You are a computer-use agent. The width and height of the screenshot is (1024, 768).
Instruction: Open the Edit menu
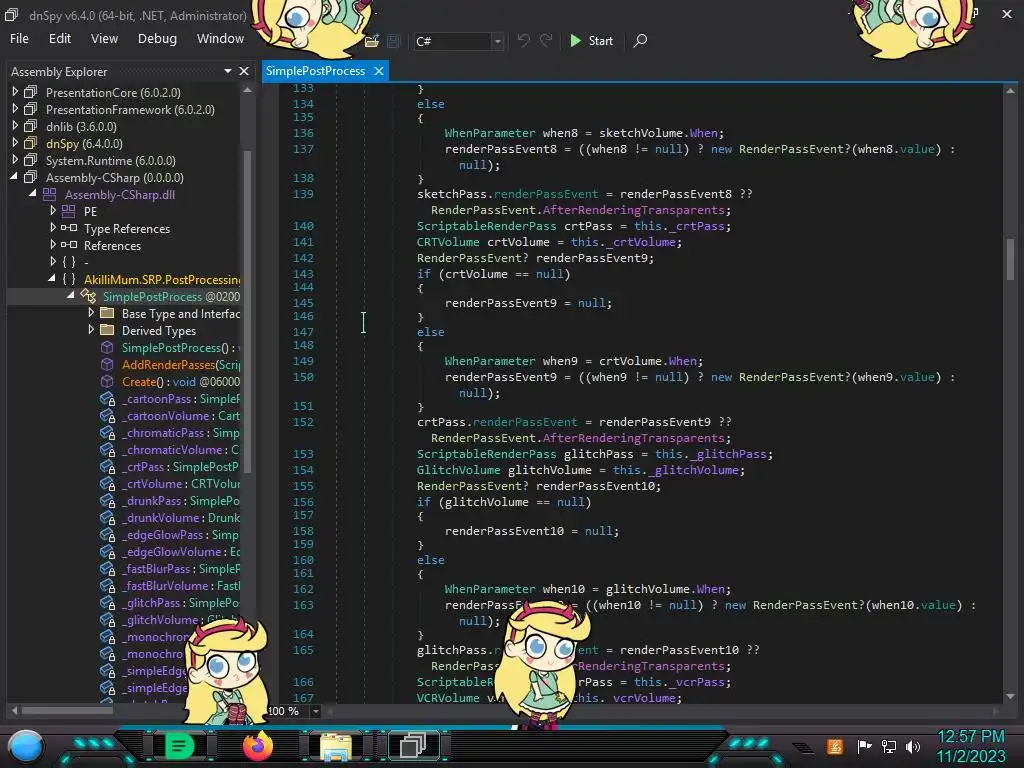(x=59, y=39)
